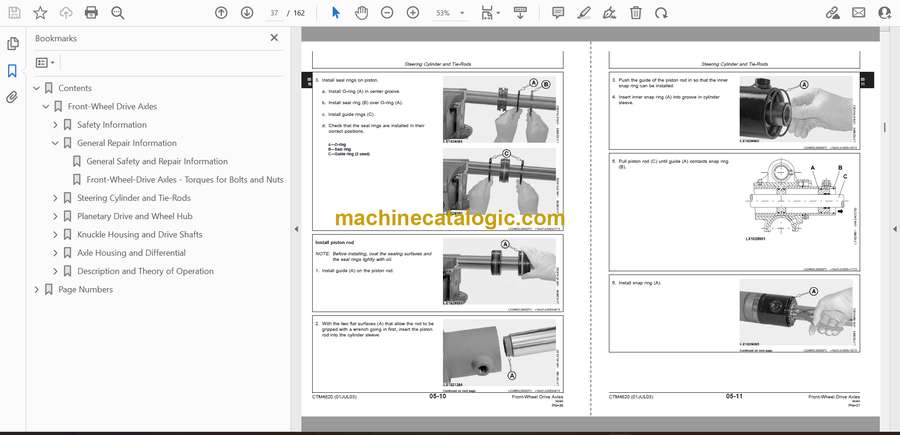Expand the right tools pane arrow
This screenshot has width=900, height=435.
894,229
